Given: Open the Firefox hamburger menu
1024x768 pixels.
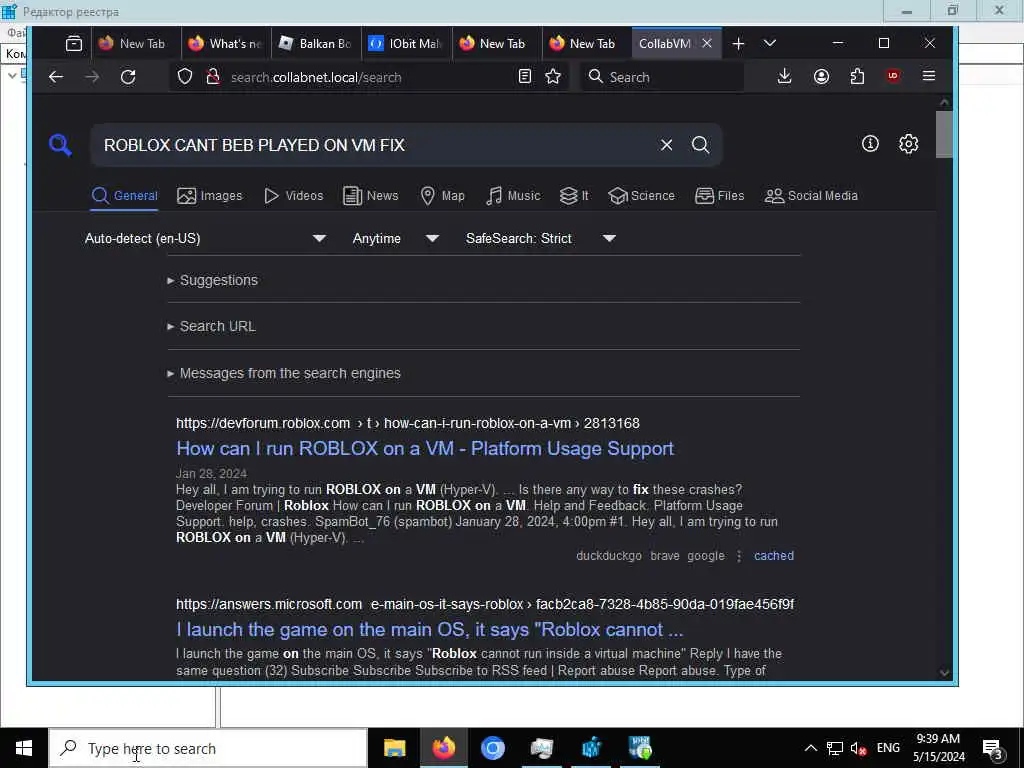Looking at the screenshot, I should 929,76.
